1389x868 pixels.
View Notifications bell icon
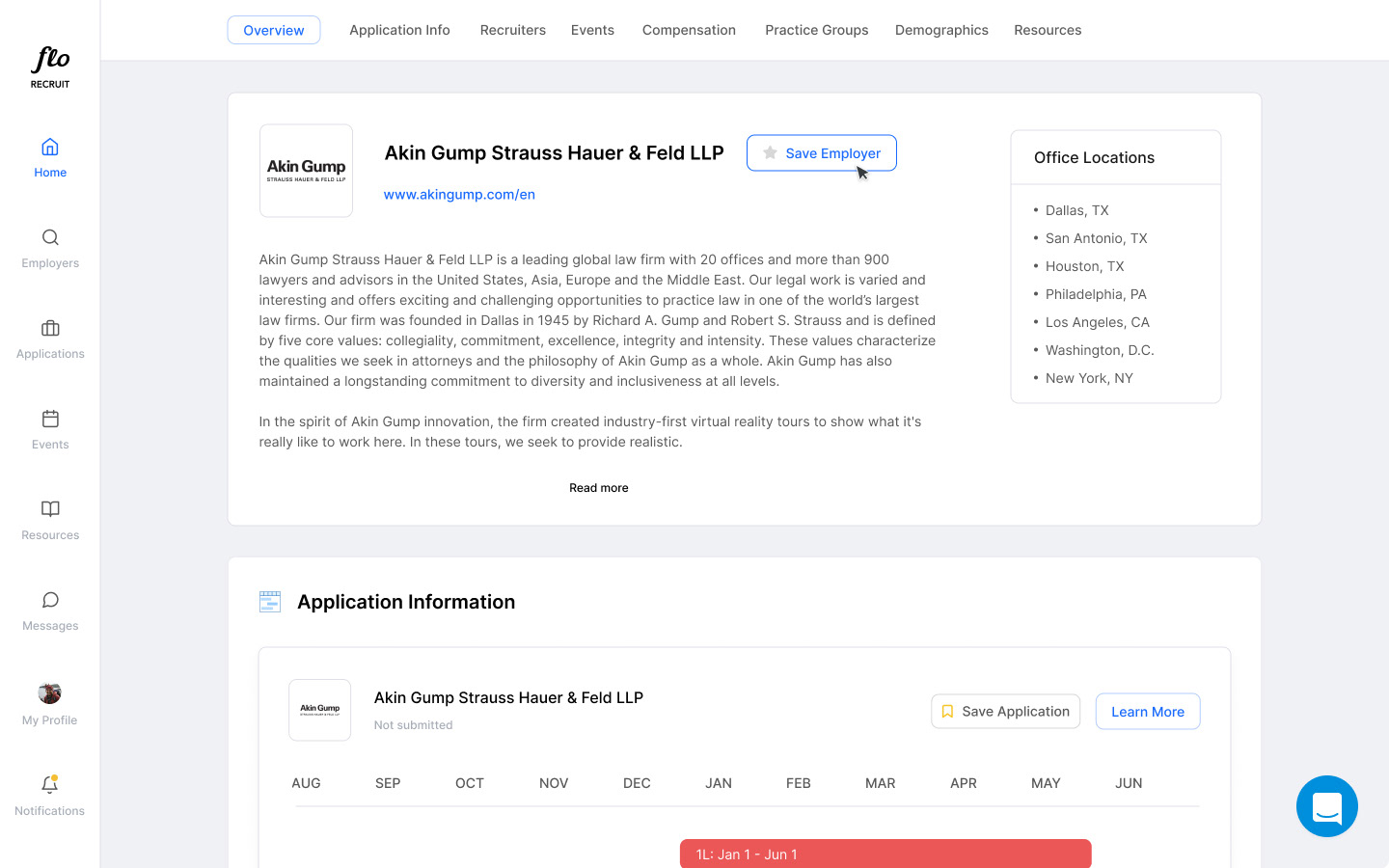[x=50, y=785]
